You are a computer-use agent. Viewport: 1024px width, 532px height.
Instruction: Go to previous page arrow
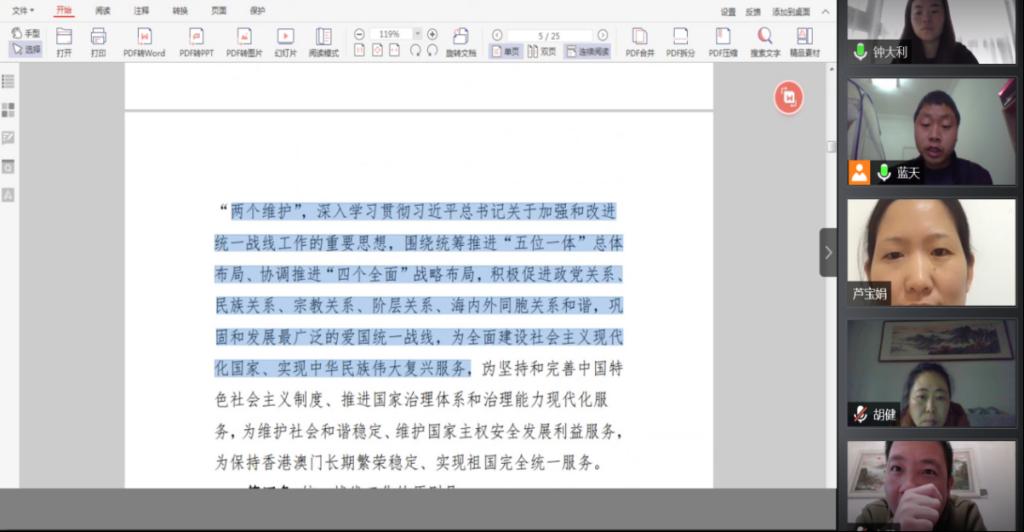tap(497, 35)
